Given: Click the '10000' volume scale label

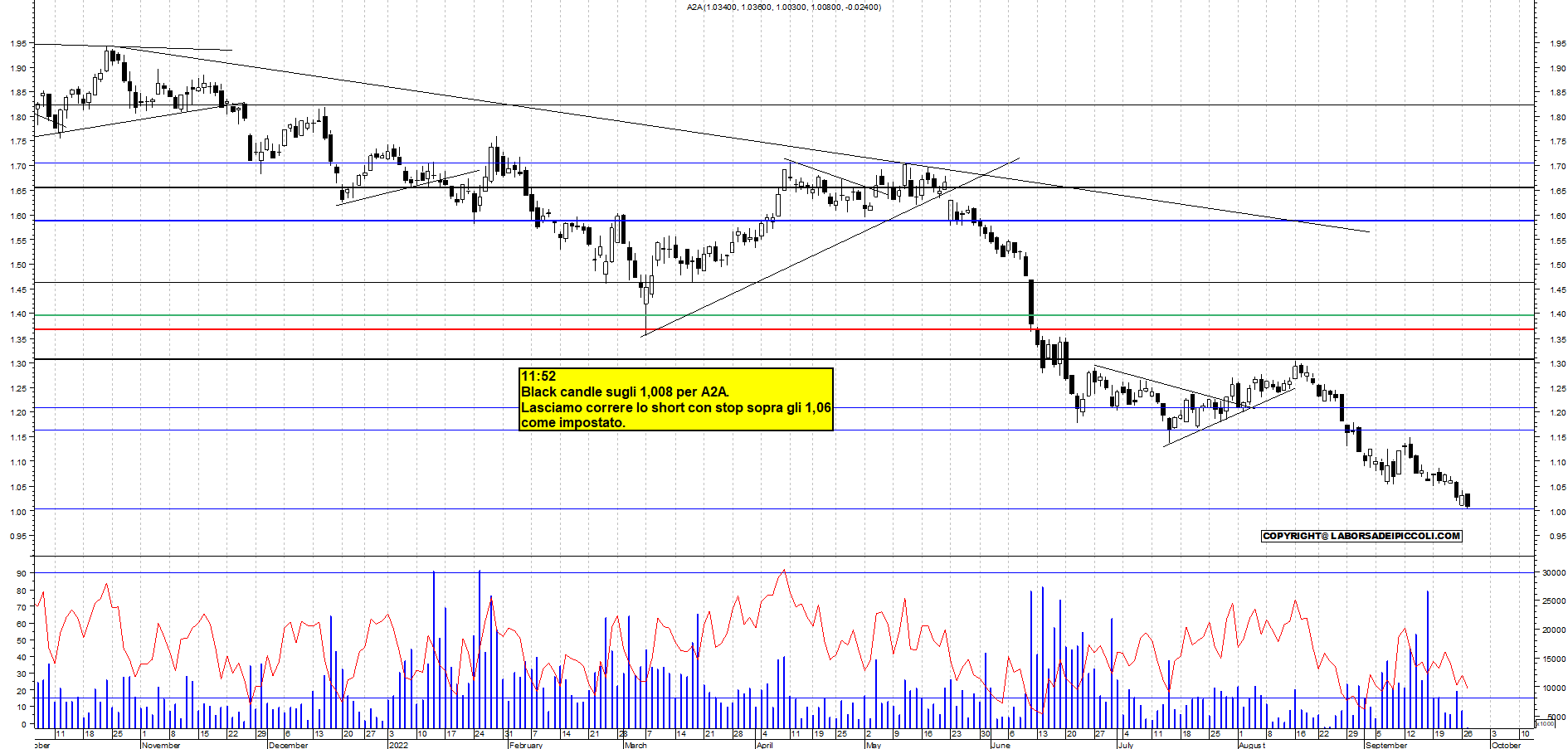Looking at the screenshot, I should [1554, 688].
